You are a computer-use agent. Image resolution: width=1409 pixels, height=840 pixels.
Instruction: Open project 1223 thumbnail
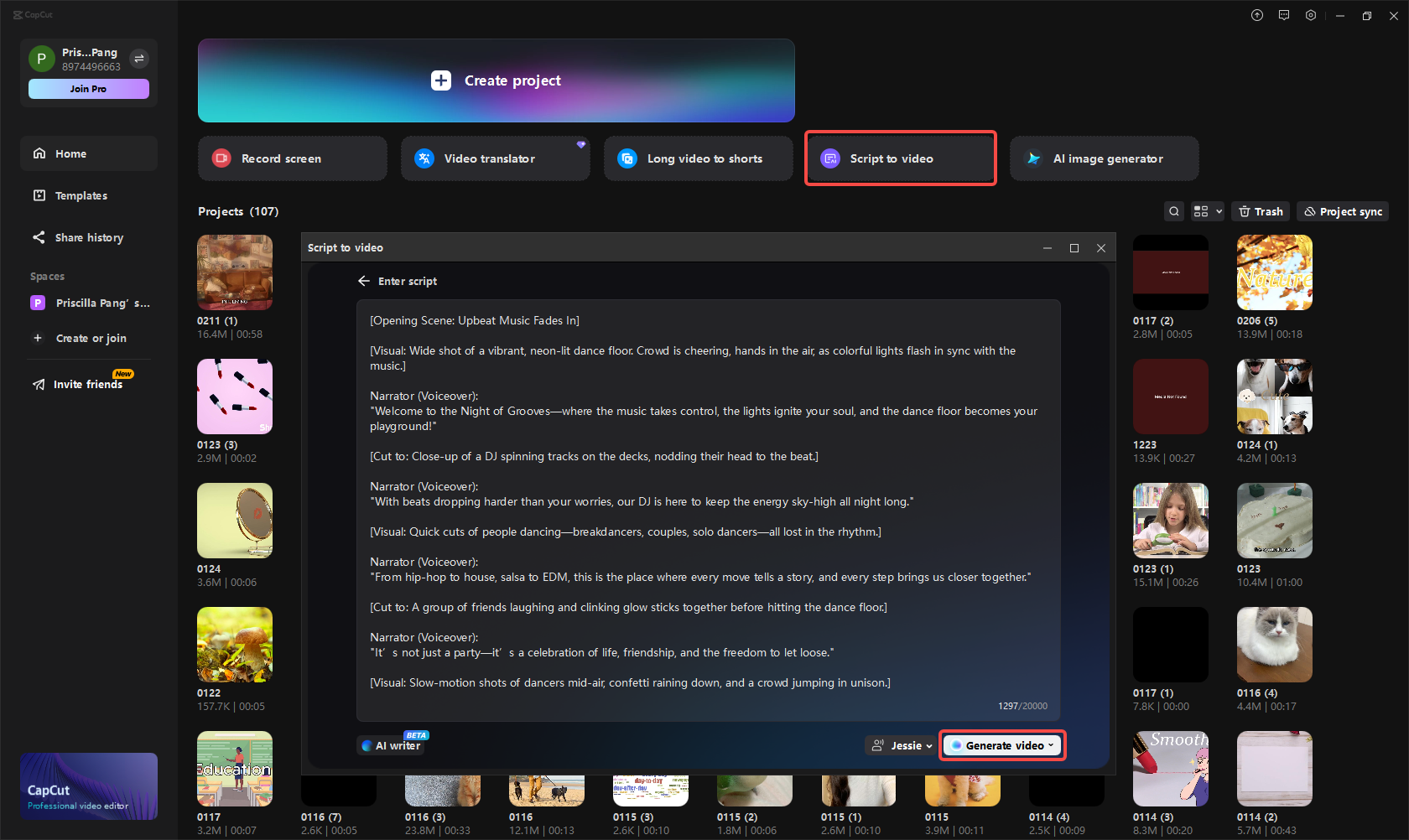(1171, 397)
